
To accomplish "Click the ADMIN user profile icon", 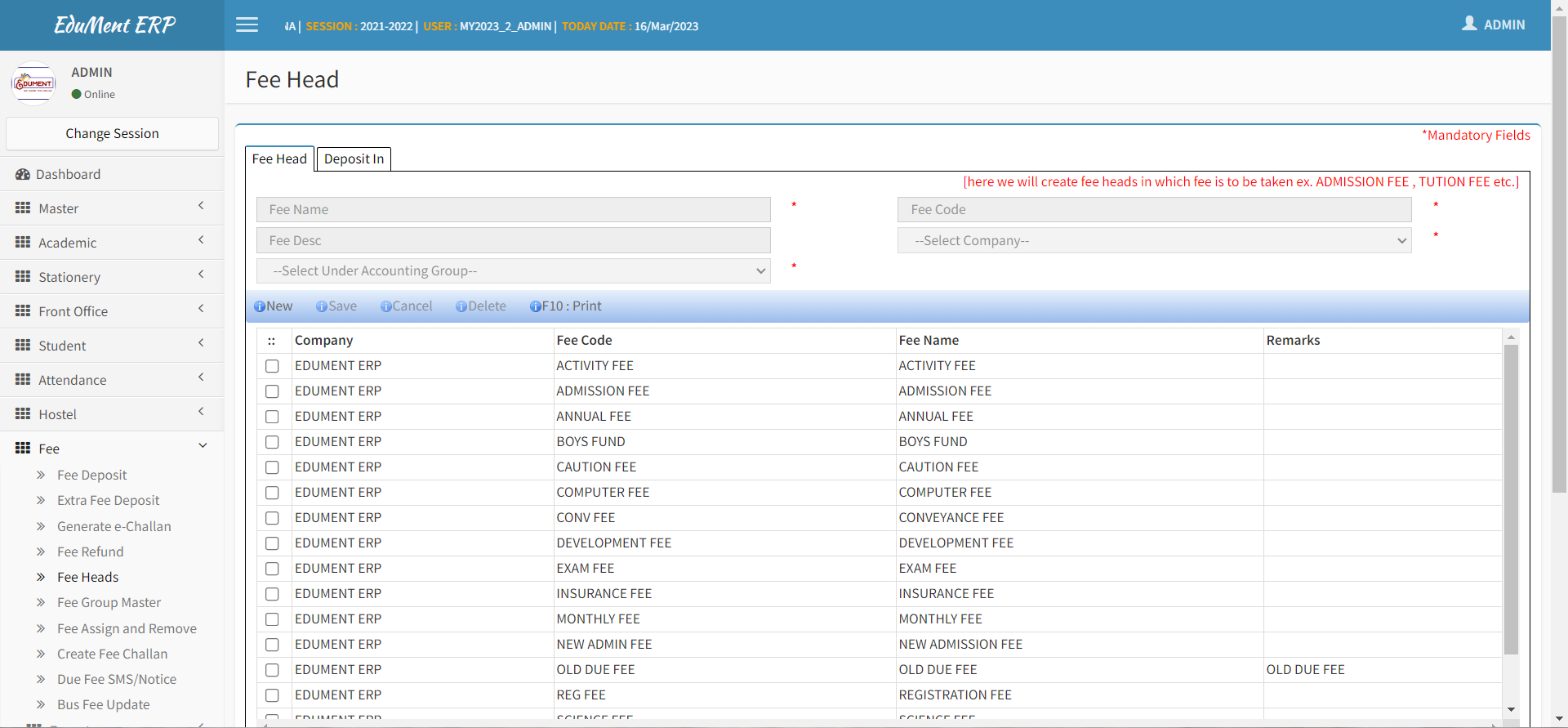I will tap(1469, 24).
